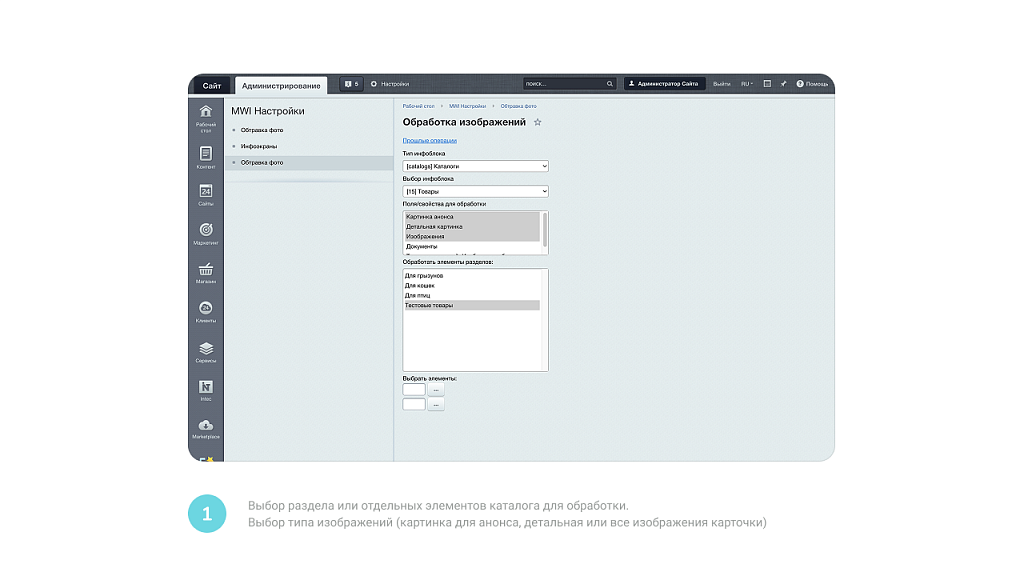Open the Магазин basket icon
1024x576 pixels.
tap(205, 269)
